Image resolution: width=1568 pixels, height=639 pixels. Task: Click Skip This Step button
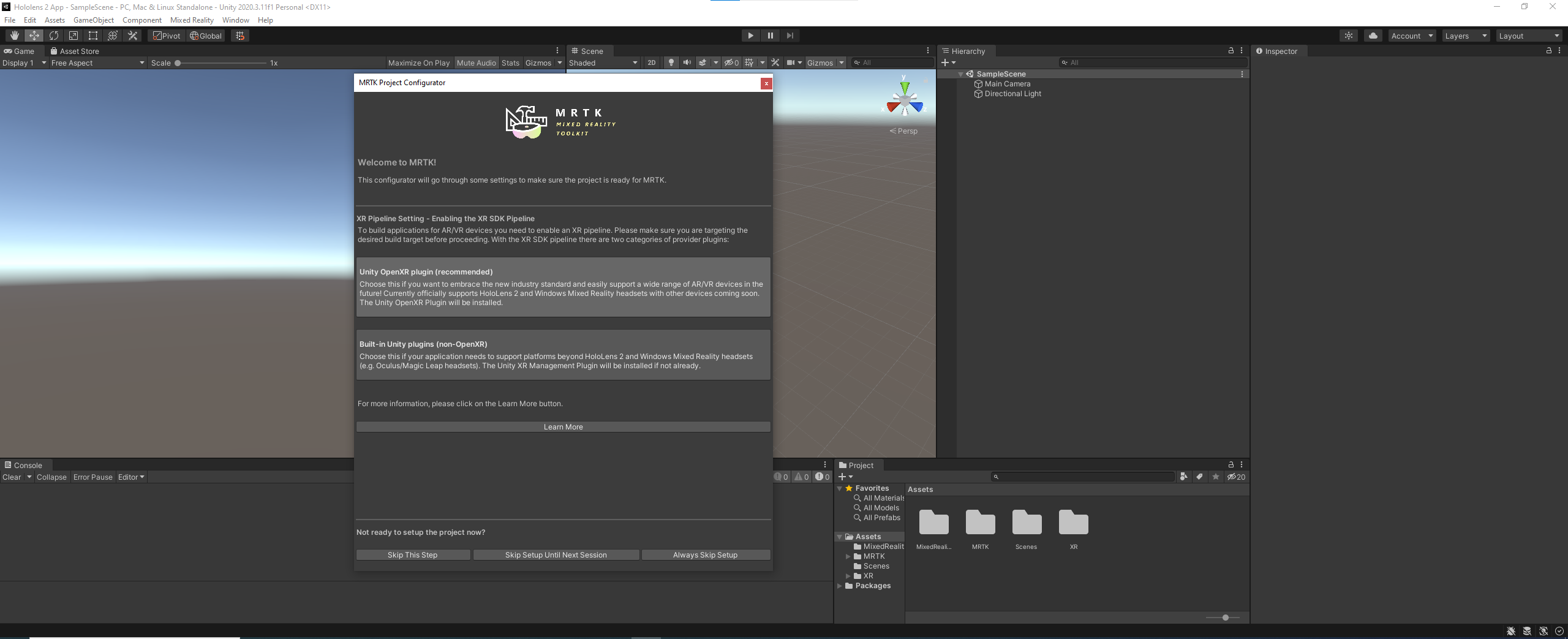pyautogui.click(x=413, y=554)
